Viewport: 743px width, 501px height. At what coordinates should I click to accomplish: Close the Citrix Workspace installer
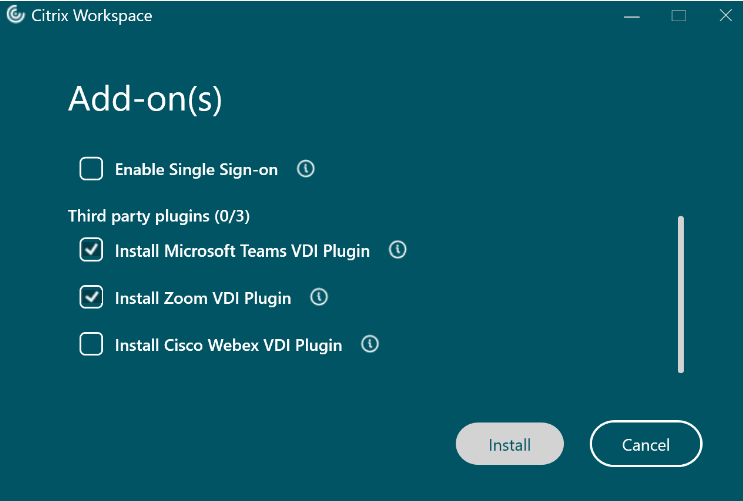point(725,16)
